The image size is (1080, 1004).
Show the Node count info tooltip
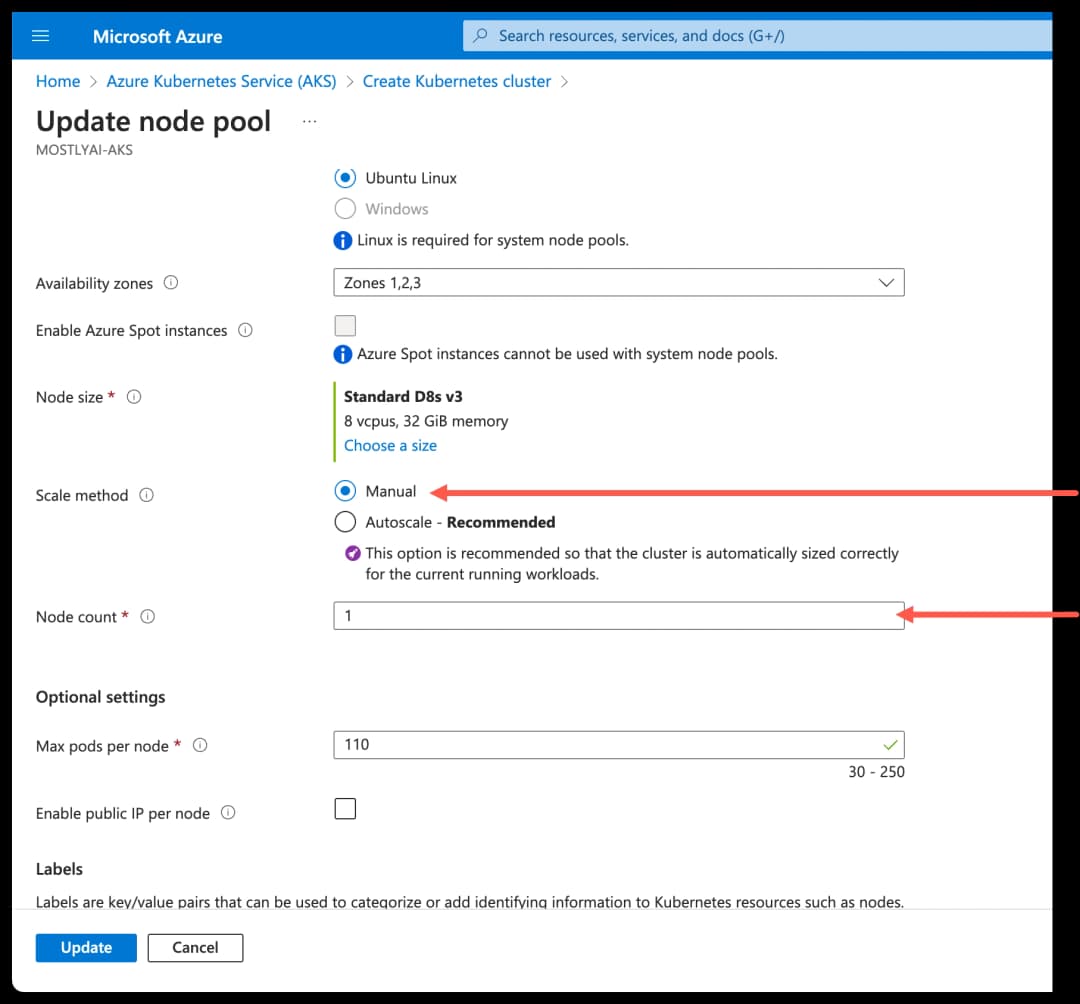[147, 616]
